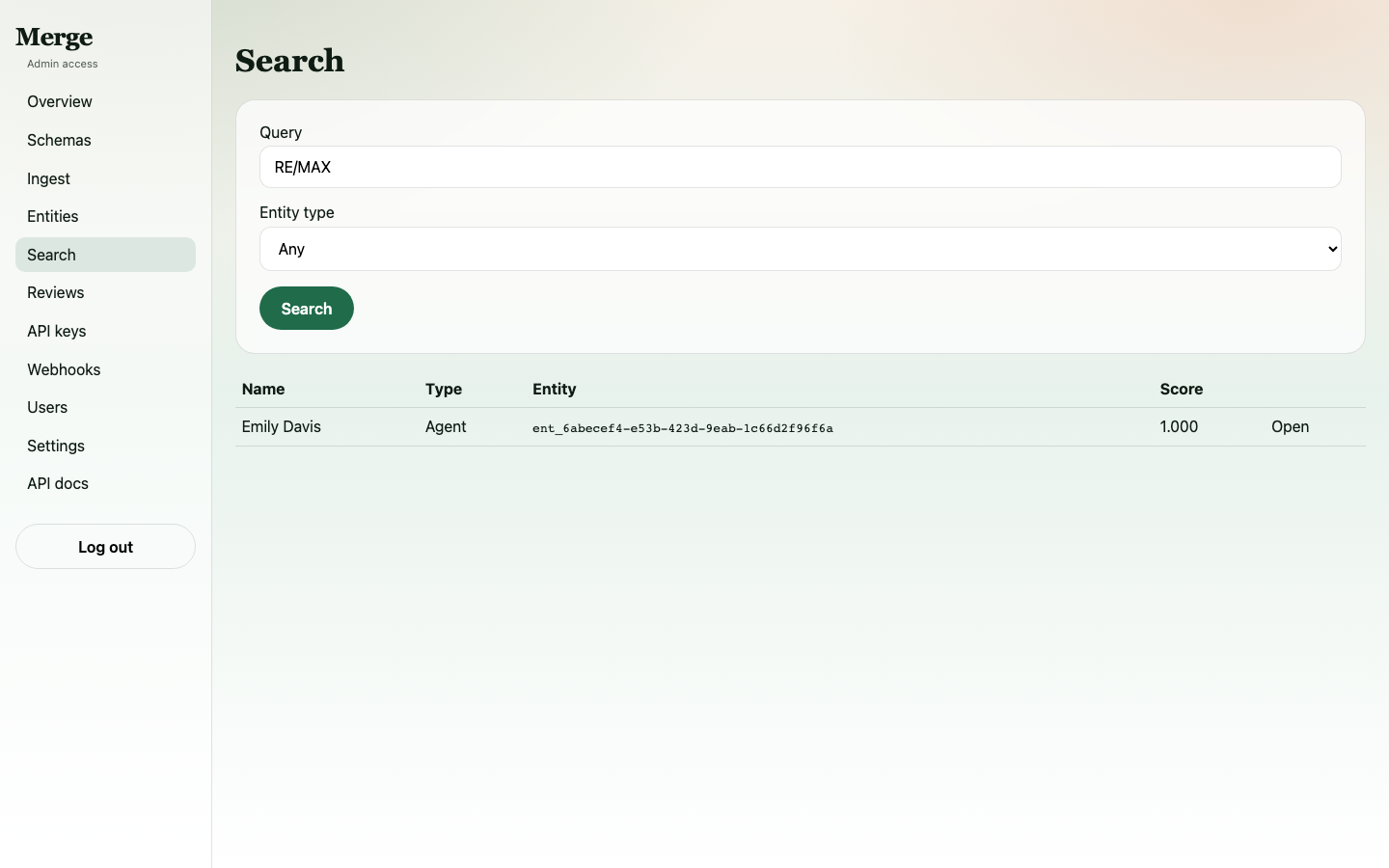Open Webhooks from the sidebar

click(105, 369)
